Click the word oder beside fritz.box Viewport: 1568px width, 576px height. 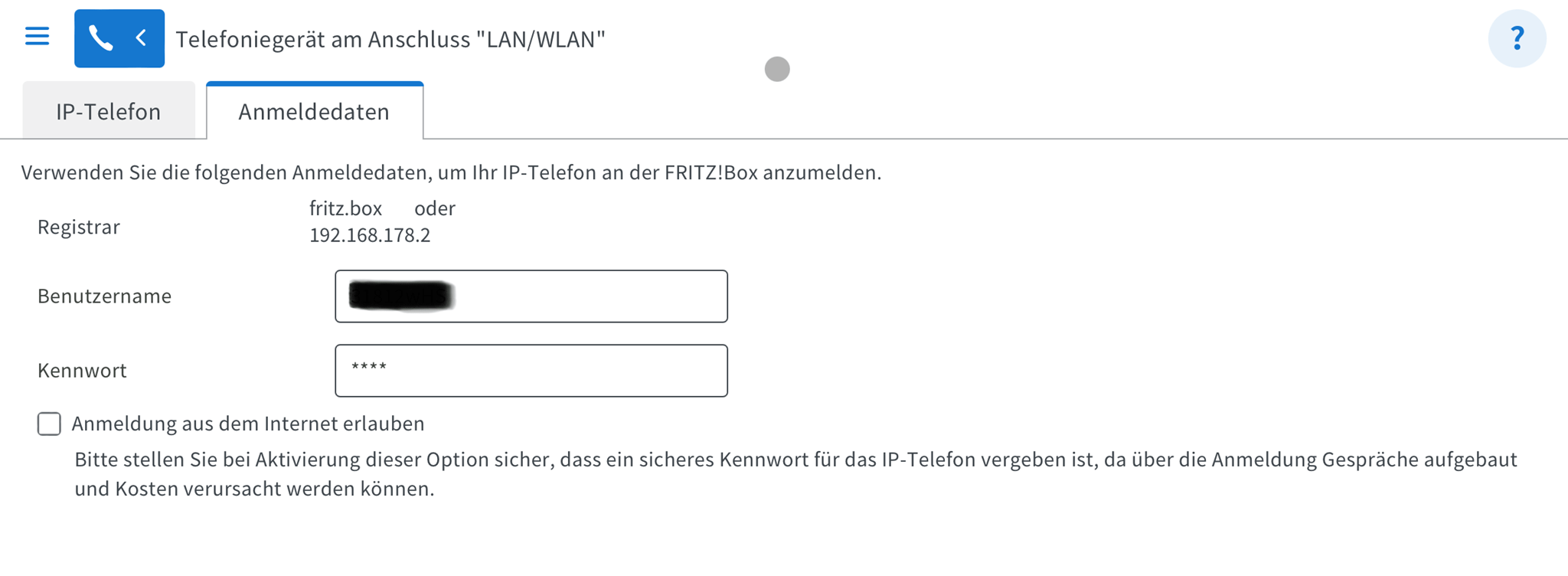435,208
